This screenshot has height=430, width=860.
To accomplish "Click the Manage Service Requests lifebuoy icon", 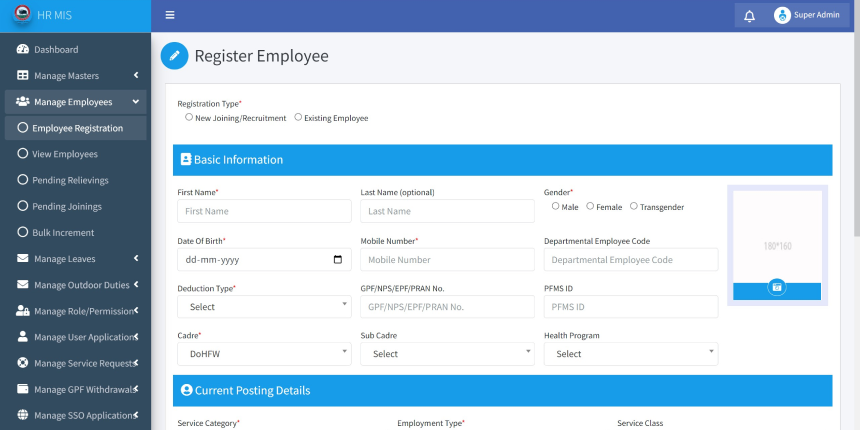I will click(x=22, y=363).
